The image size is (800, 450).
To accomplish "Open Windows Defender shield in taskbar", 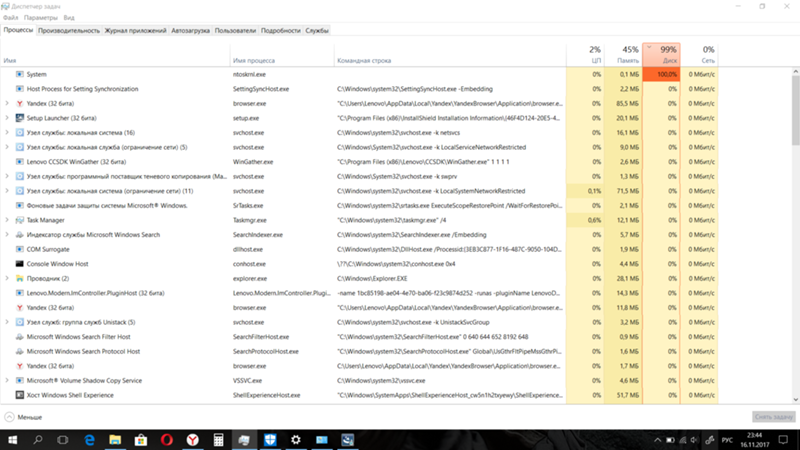I will (270, 440).
